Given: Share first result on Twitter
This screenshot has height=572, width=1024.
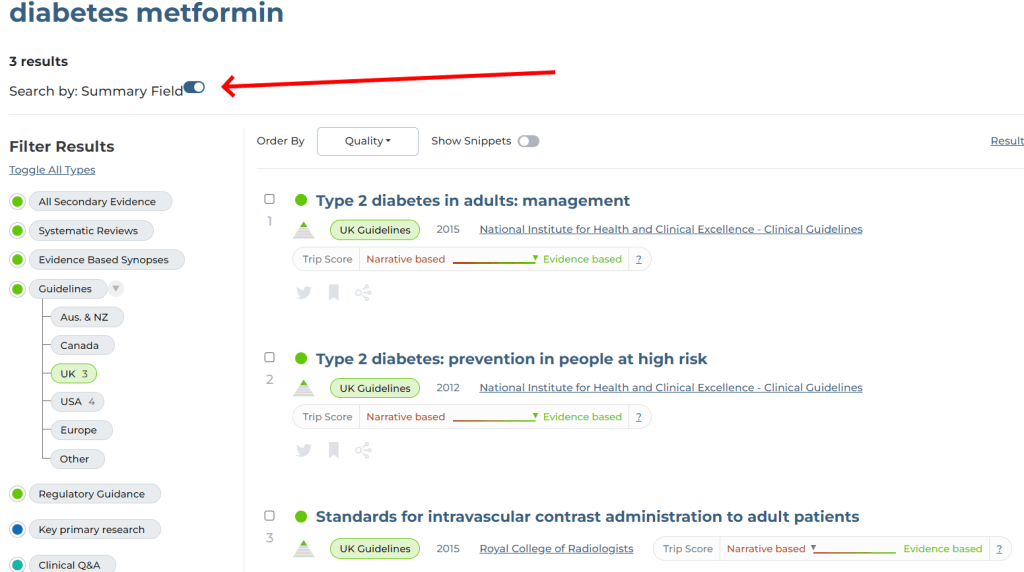Looking at the screenshot, I should 304,293.
